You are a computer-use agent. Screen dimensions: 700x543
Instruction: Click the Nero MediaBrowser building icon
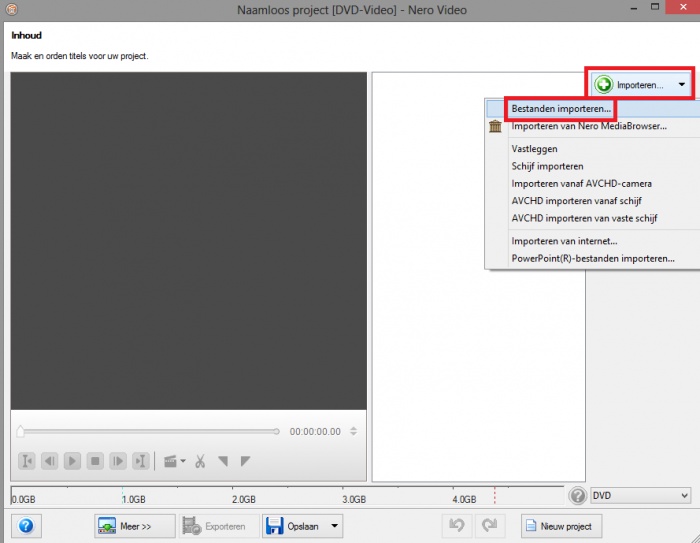point(495,126)
